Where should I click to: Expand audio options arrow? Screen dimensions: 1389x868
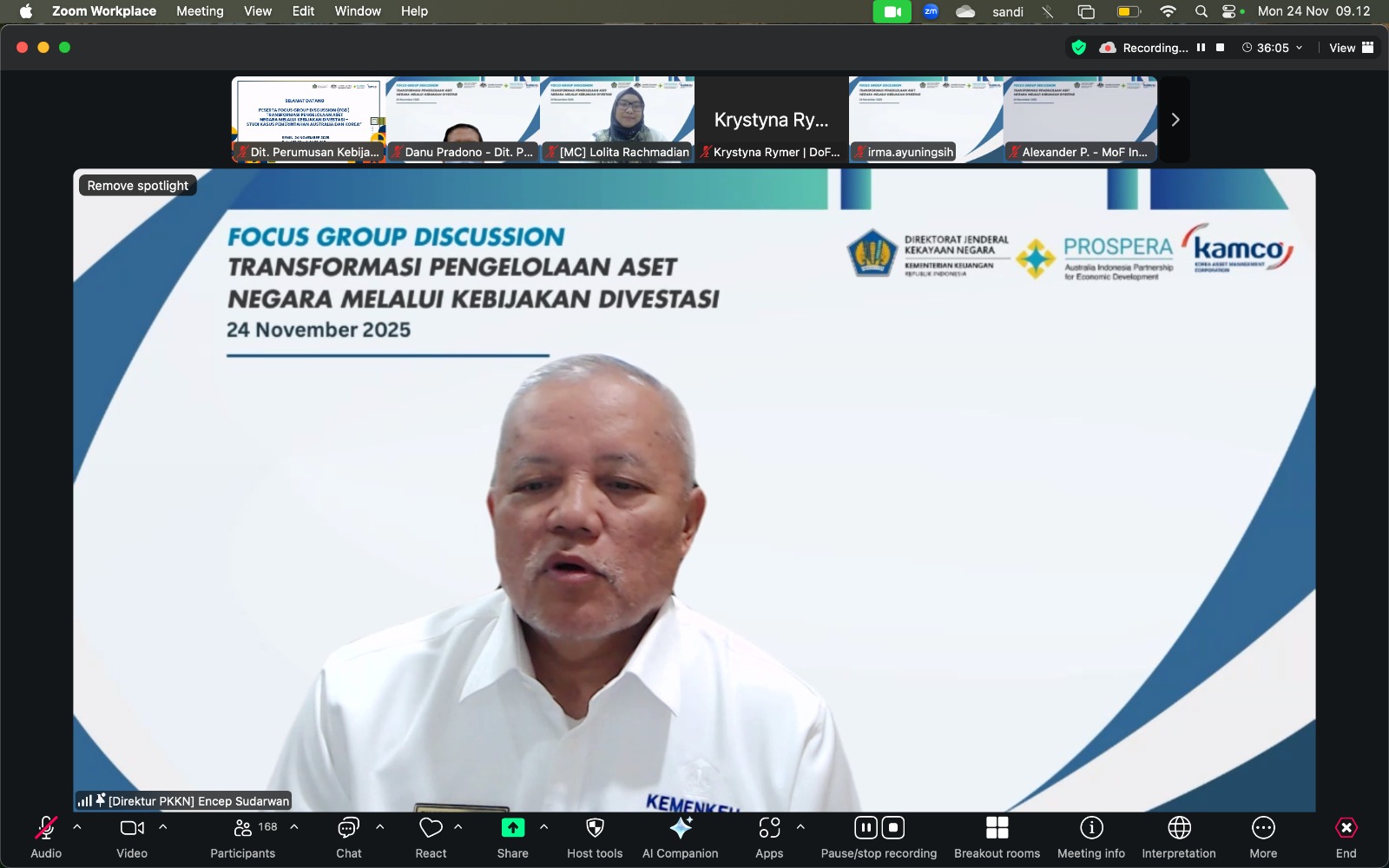point(77,827)
